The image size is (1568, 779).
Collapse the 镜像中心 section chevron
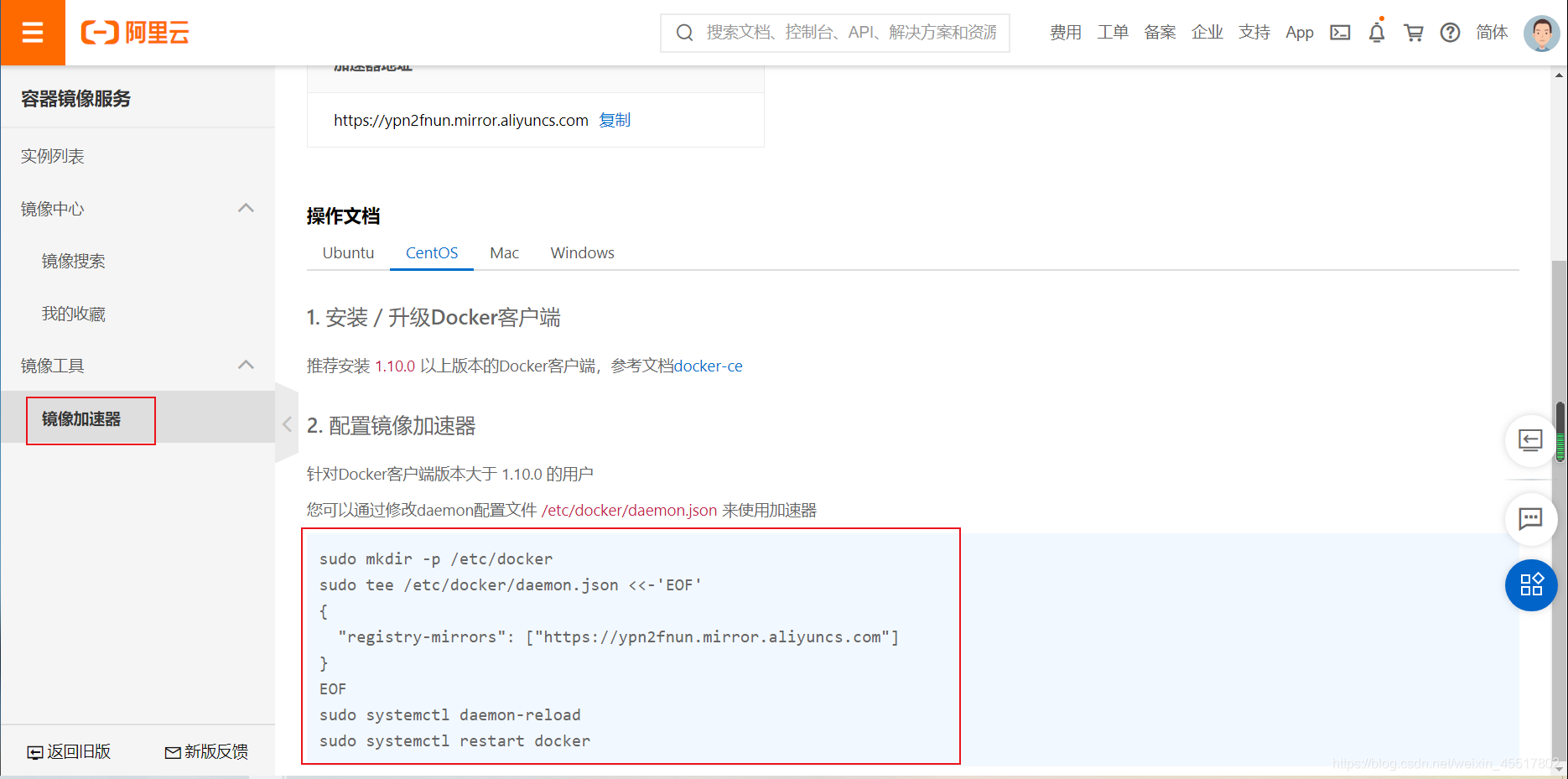tap(246, 208)
